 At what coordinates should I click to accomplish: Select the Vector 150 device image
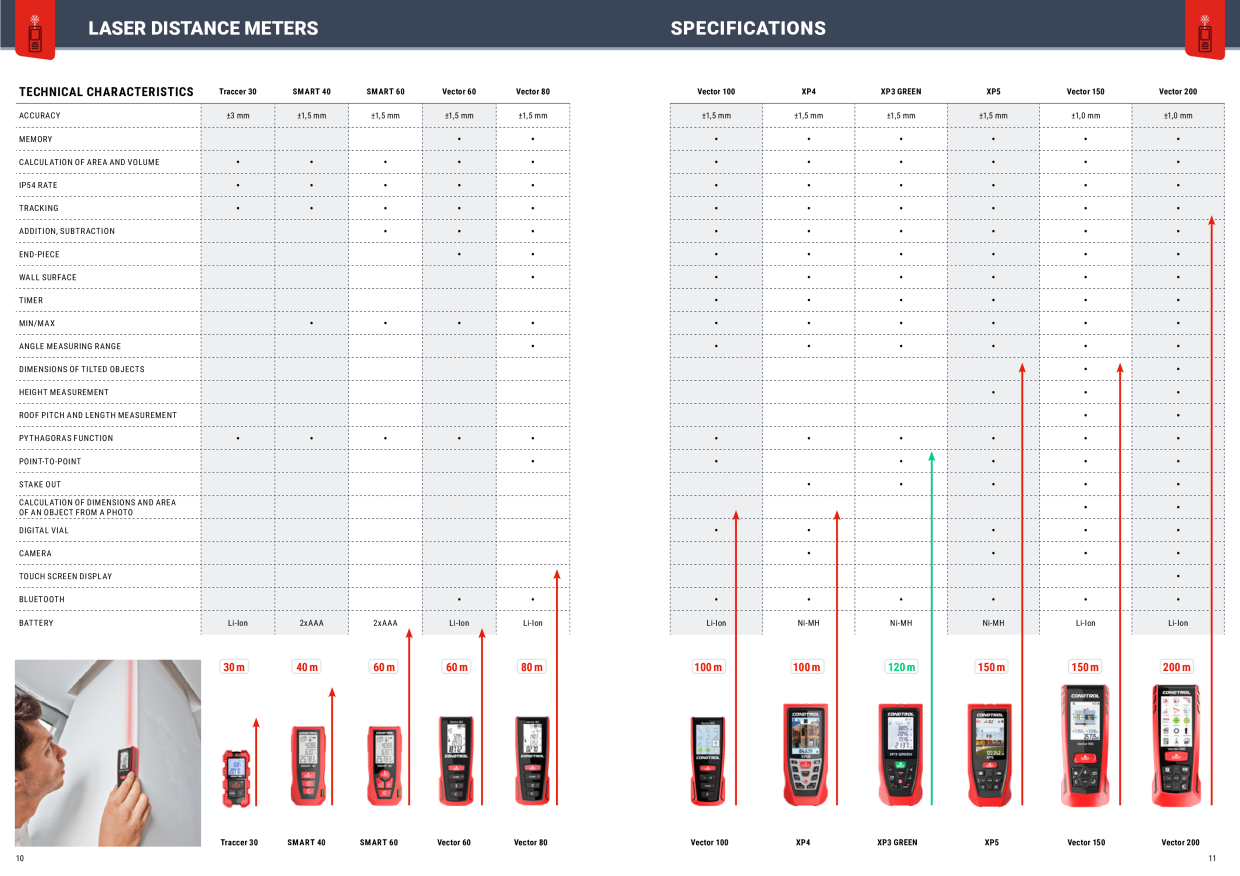[1085, 746]
